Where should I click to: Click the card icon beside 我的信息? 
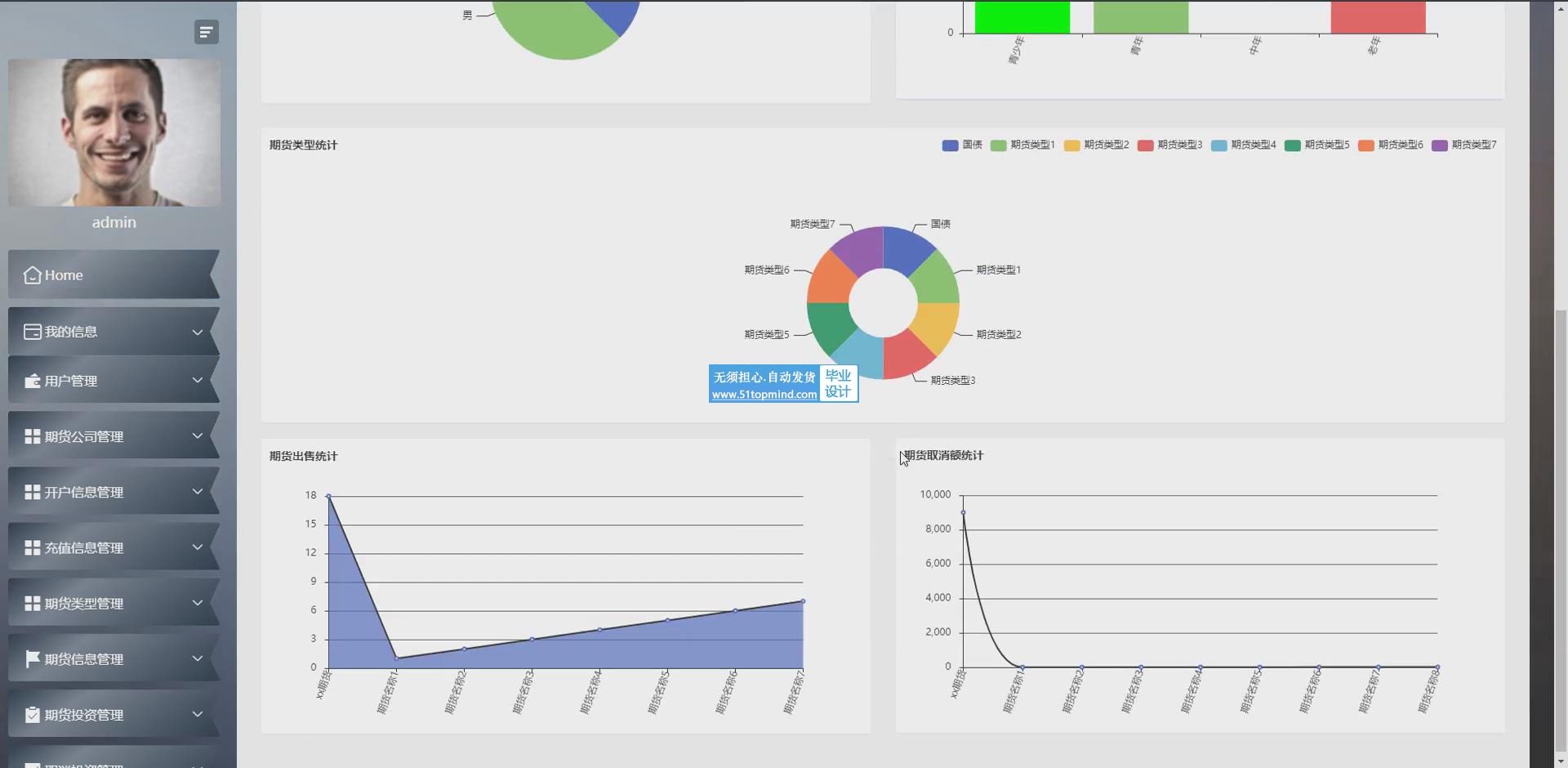[33, 332]
